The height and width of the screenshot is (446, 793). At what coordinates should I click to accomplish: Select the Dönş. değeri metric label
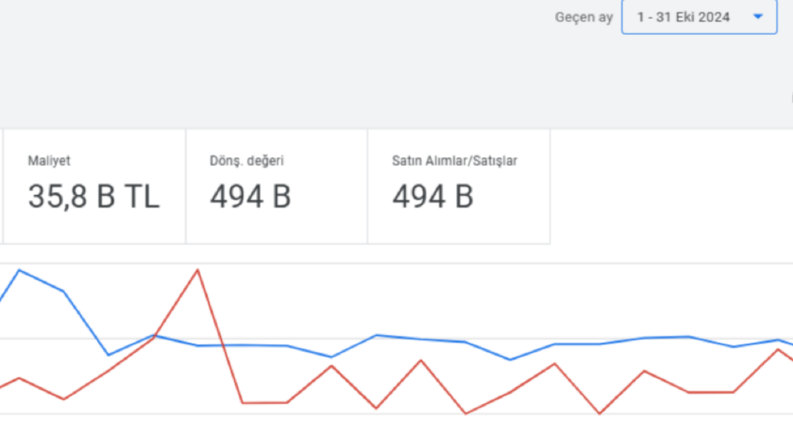point(247,161)
